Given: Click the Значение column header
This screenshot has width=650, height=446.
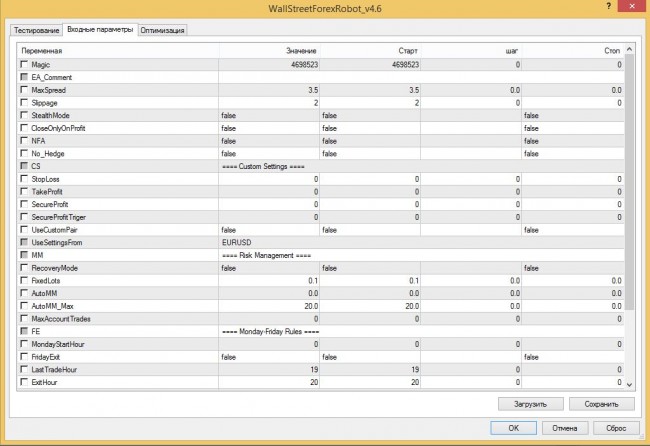Looking at the screenshot, I should [x=269, y=51].
